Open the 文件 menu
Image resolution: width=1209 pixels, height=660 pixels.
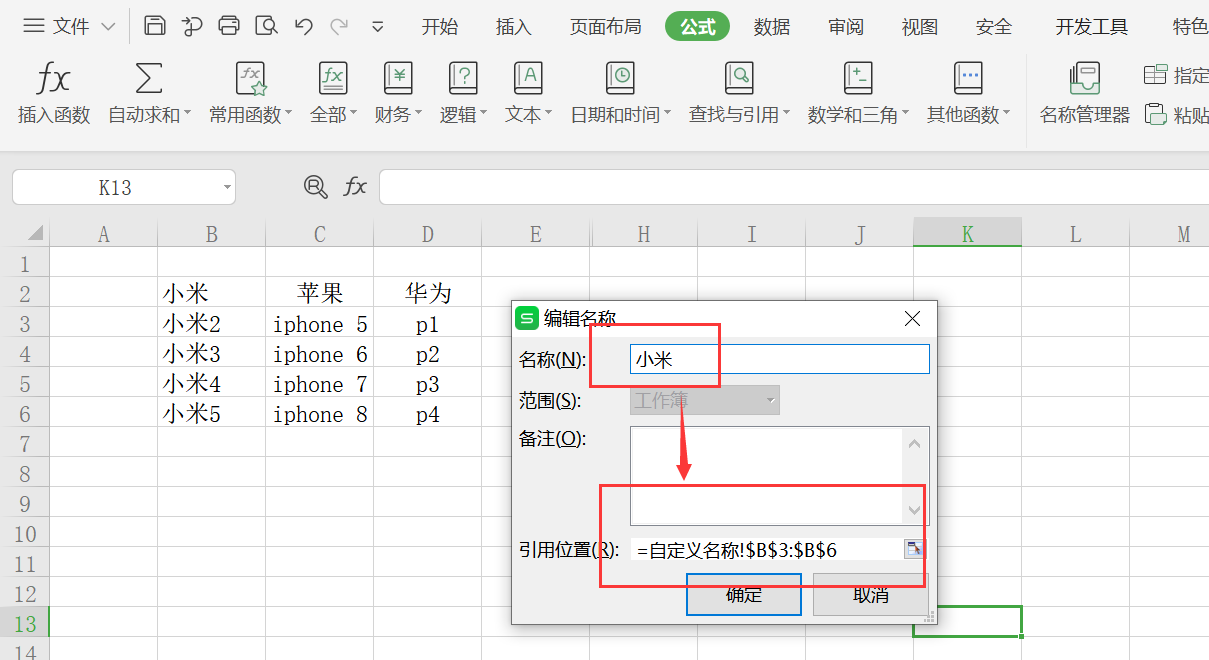[x=69, y=26]
